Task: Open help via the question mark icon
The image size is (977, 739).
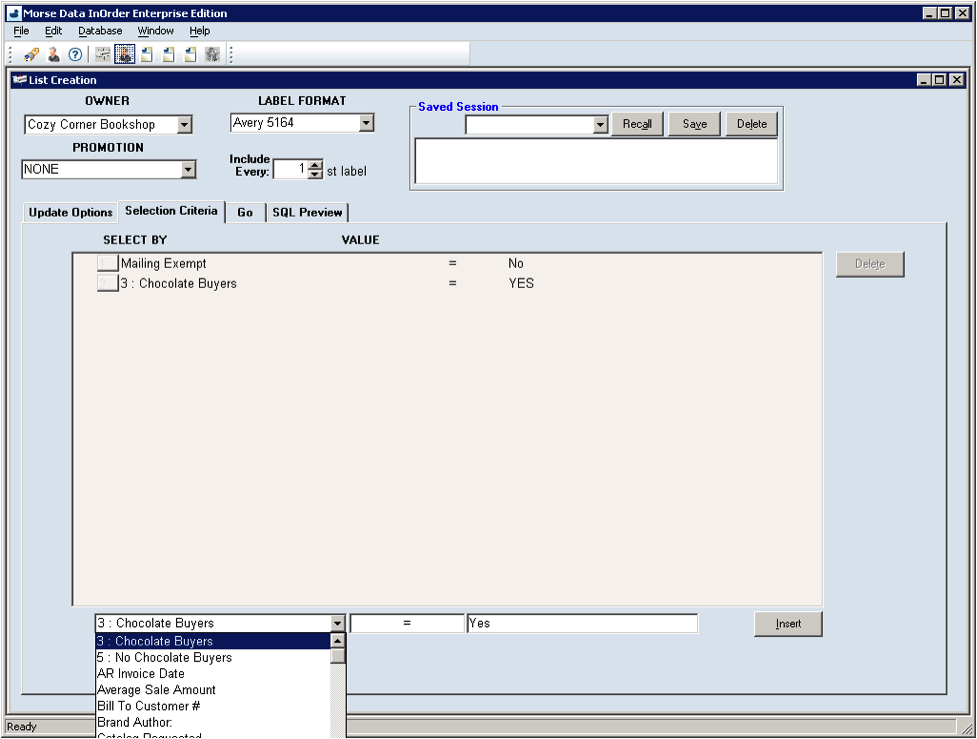Action: [75, 54]
